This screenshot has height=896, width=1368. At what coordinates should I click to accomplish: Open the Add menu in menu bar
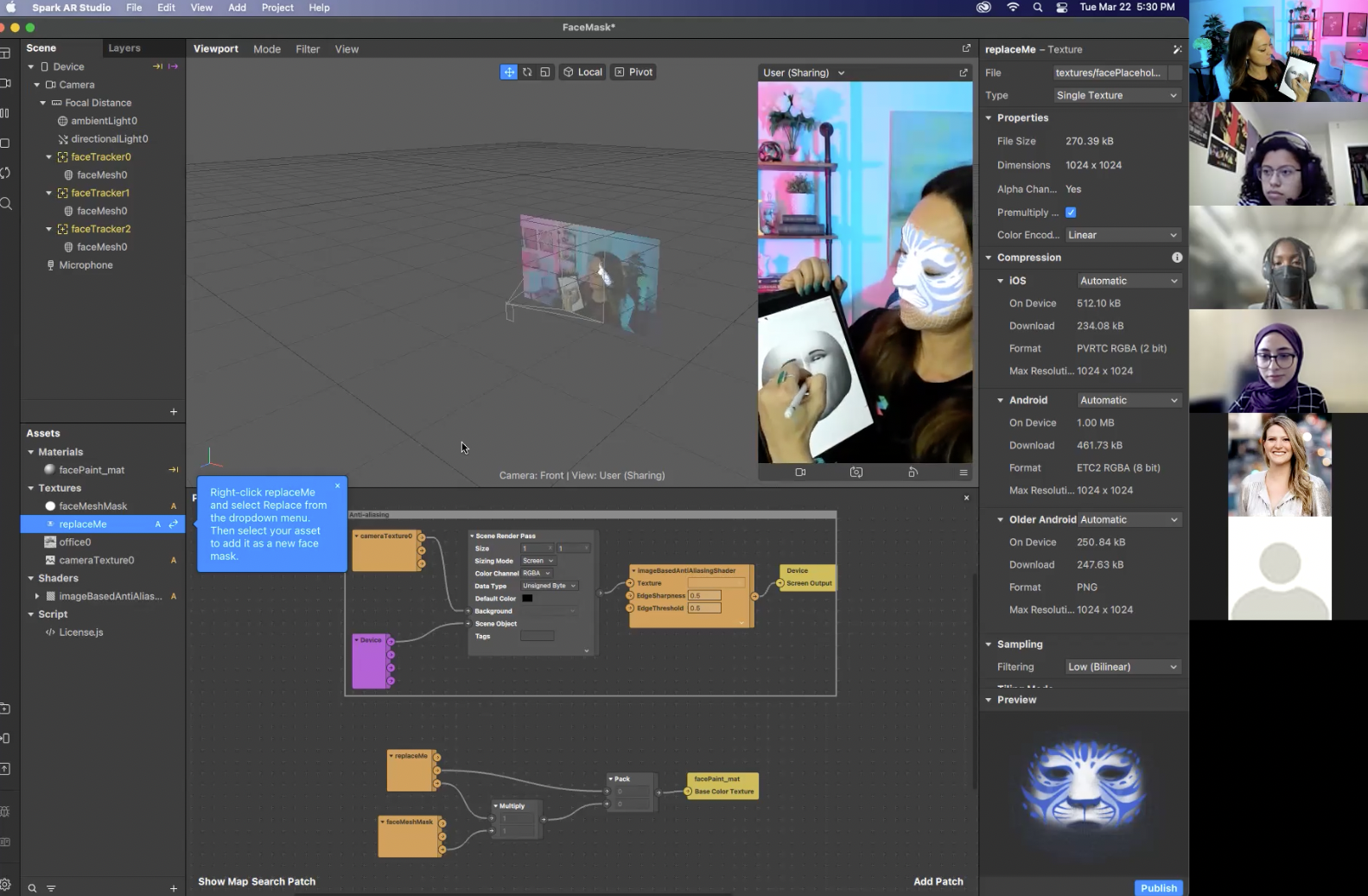[237, 8]
